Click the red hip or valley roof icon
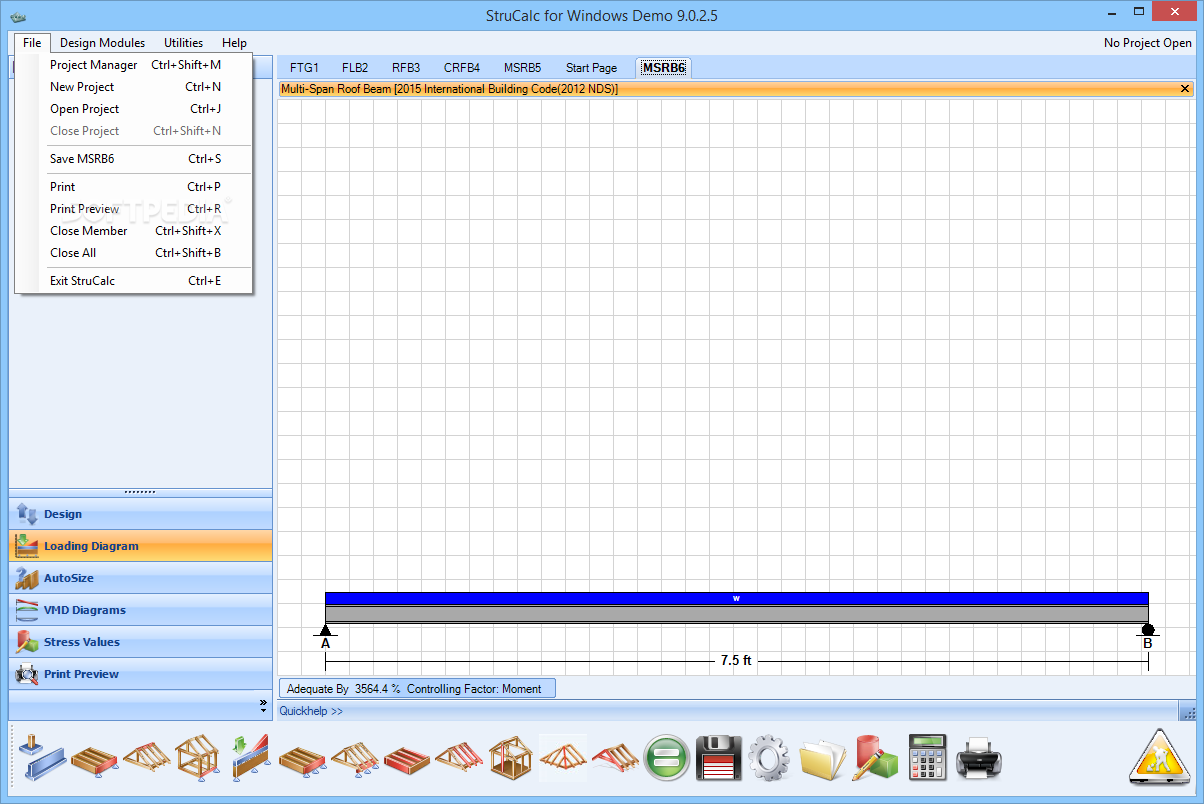This screenshot has width=1204, height=804. (615, 758)
